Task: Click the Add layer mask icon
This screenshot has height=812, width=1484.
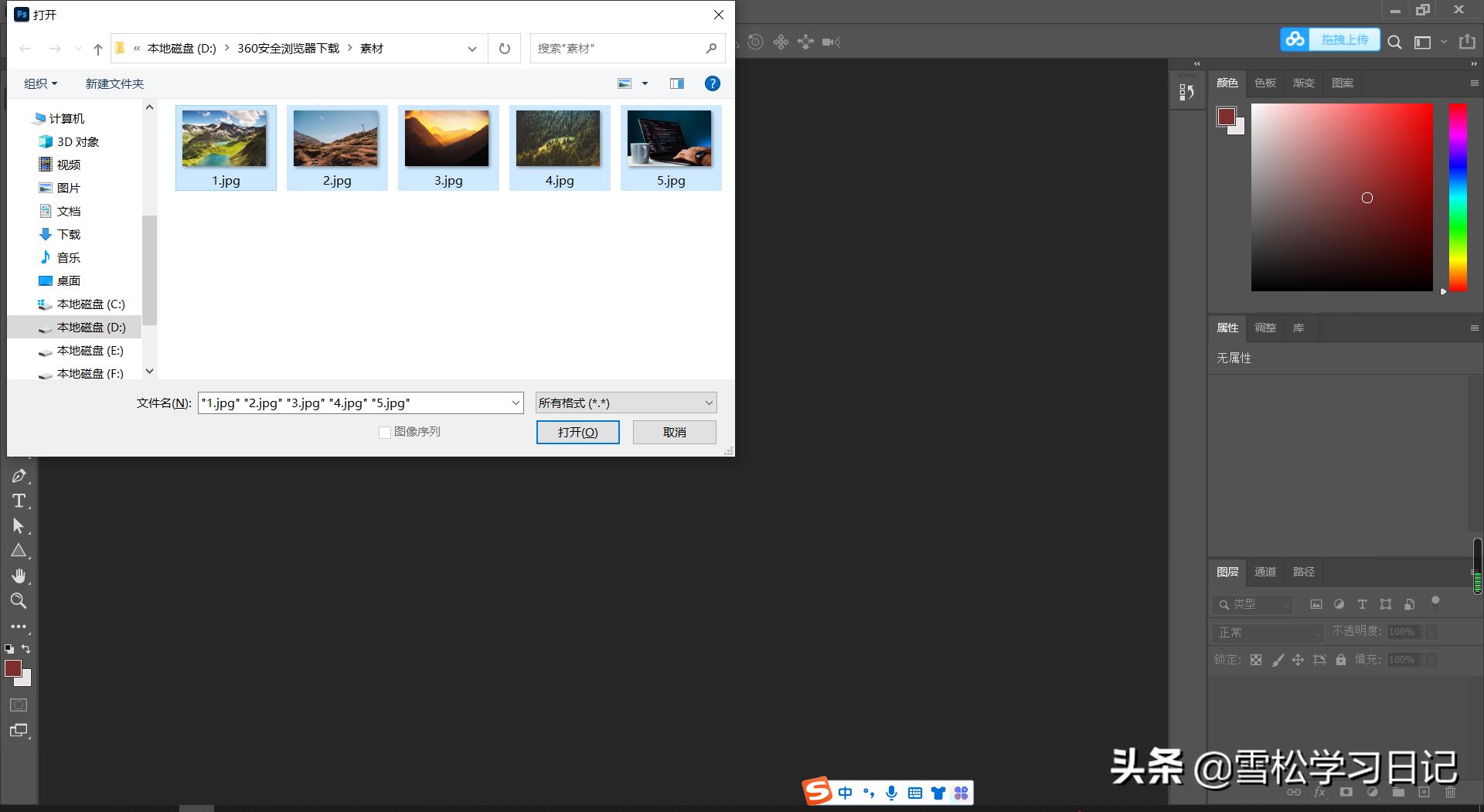Action: coord(1346,792)
